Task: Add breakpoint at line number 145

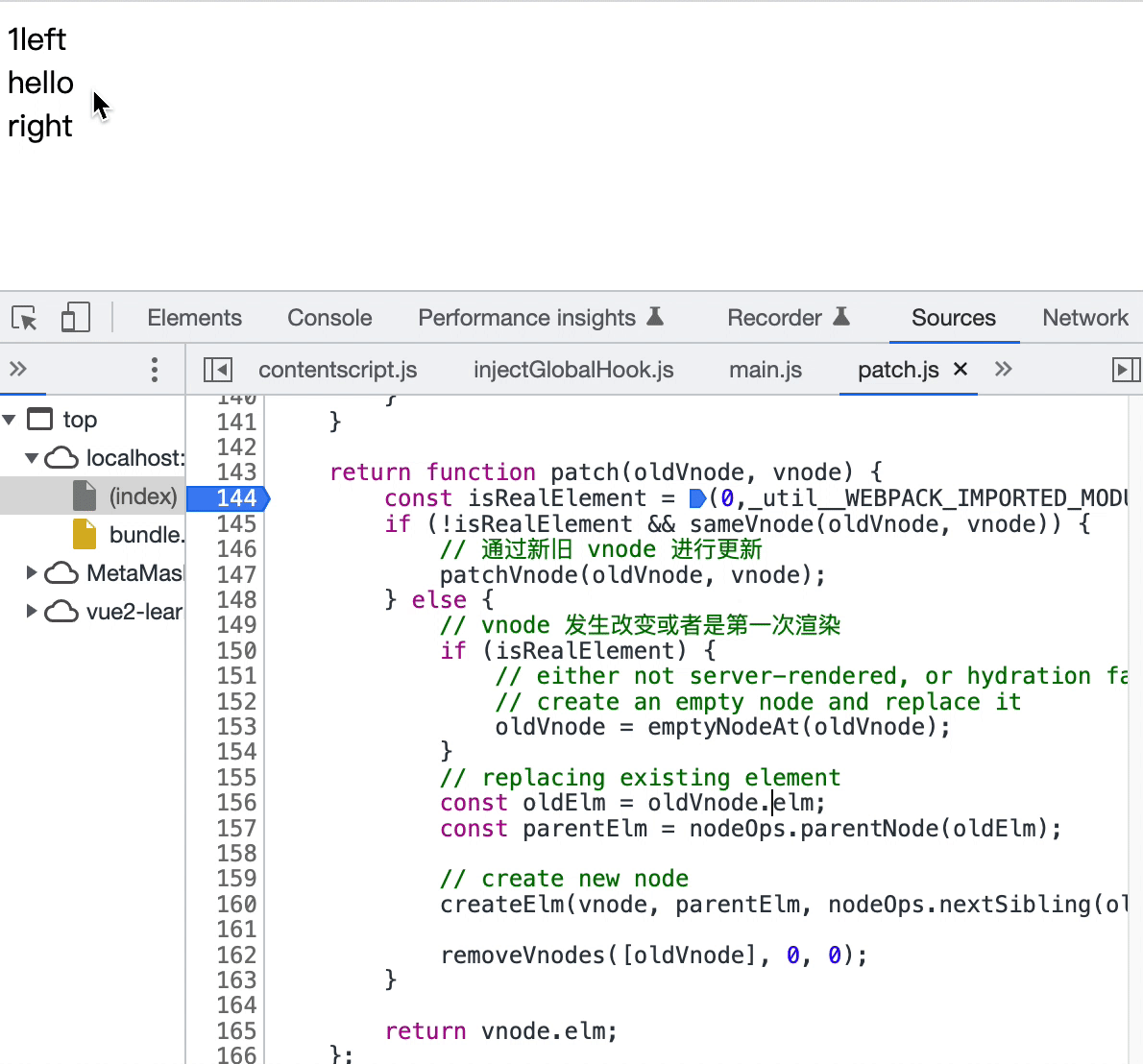Action: 236,524
